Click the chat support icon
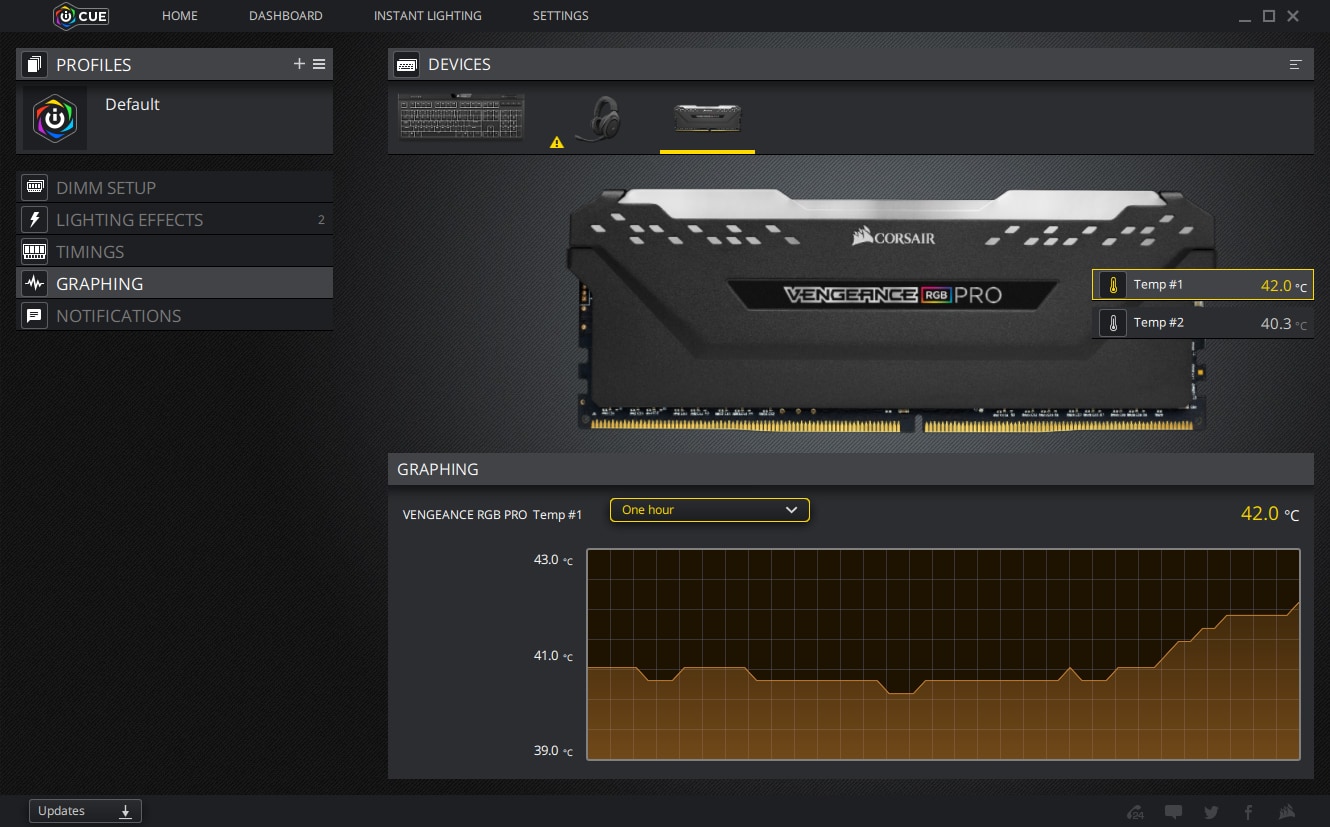 coord(1174,812)
